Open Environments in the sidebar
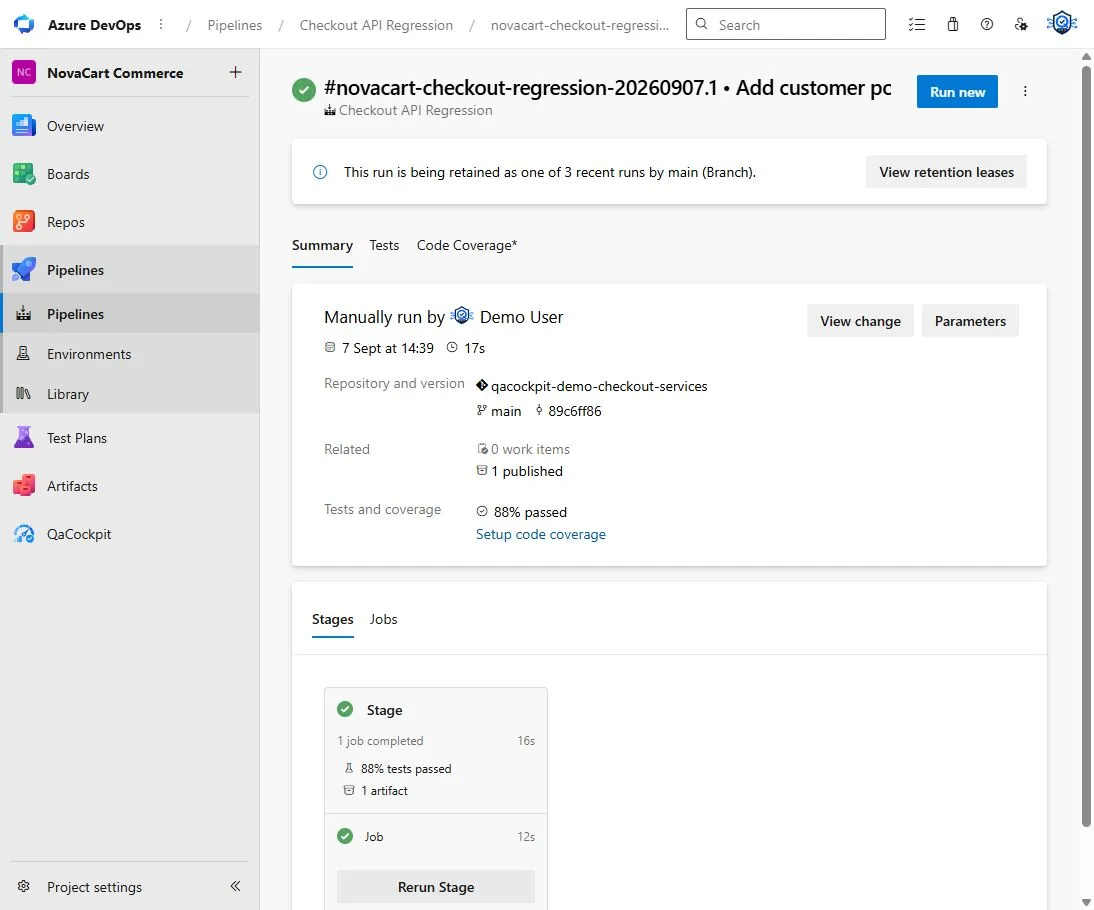Screen dimensions: 1094x910 [x=130, y=354]
